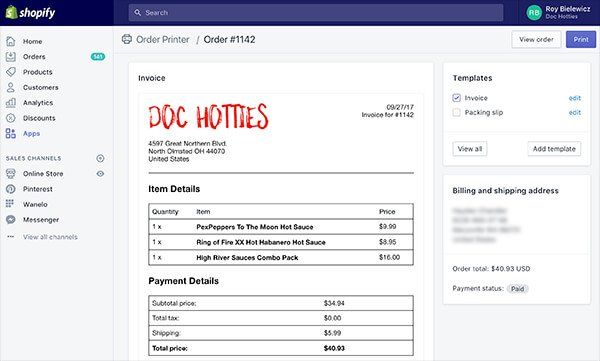Uncheck the Invoice template checkbox
Image resolution: width=600 pixels, height=361 pixels.
tap(456, 98)
